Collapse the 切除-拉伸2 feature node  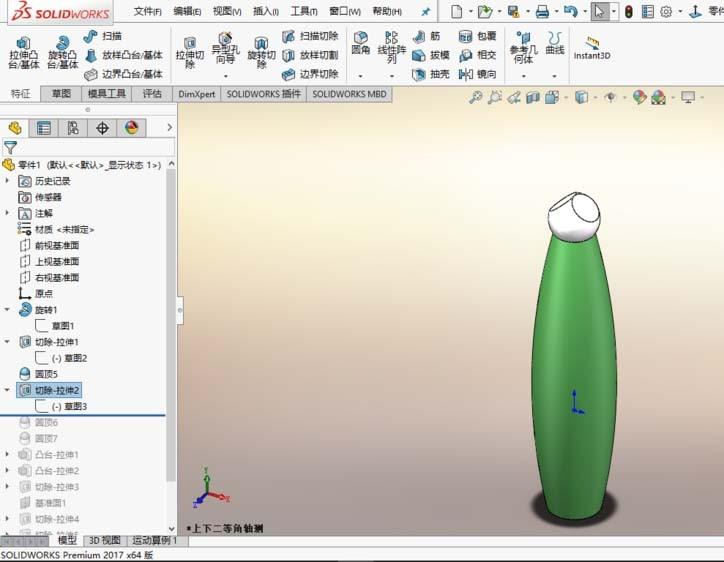(x=7, y=390)
